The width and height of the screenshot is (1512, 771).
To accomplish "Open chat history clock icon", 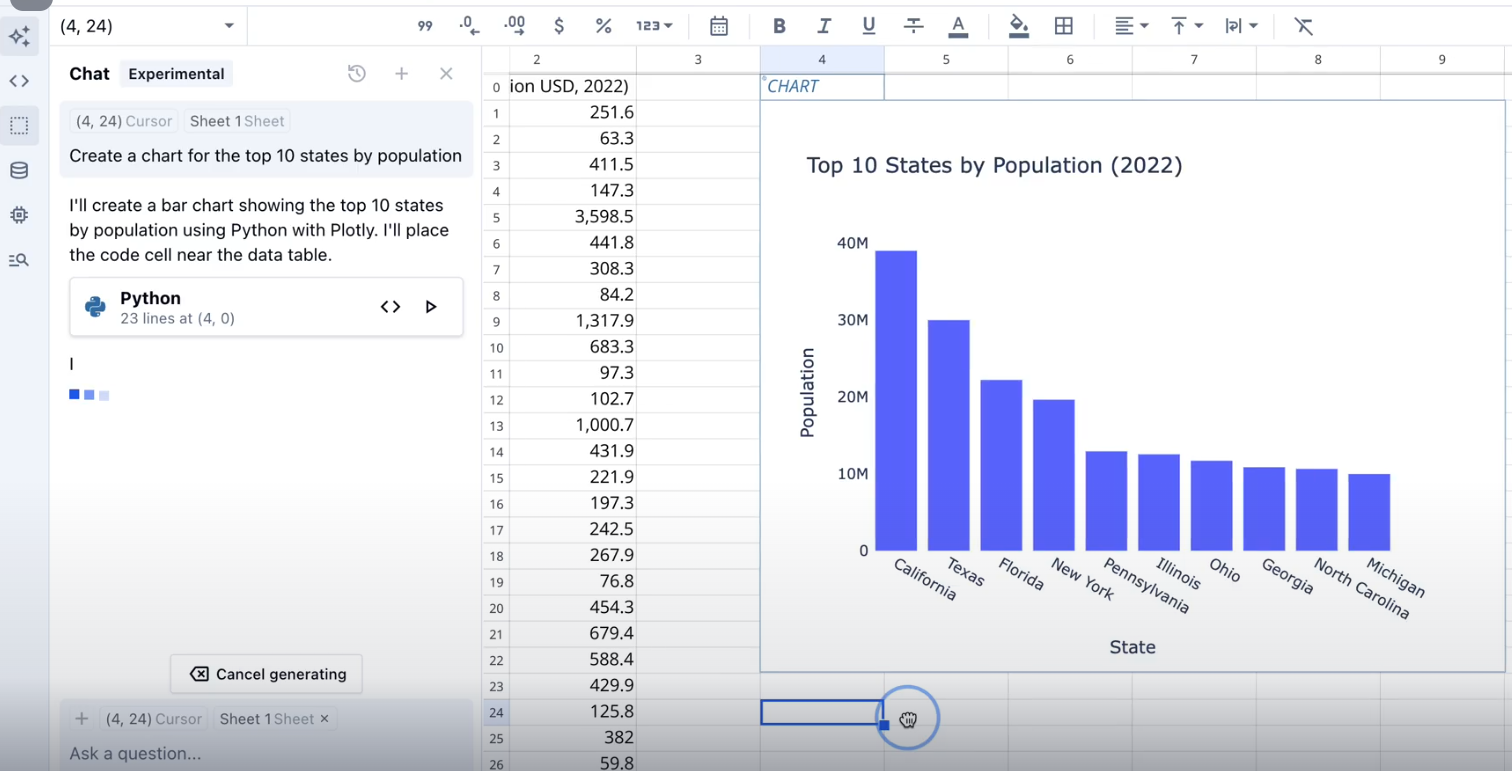I will (x=357, y=74).
